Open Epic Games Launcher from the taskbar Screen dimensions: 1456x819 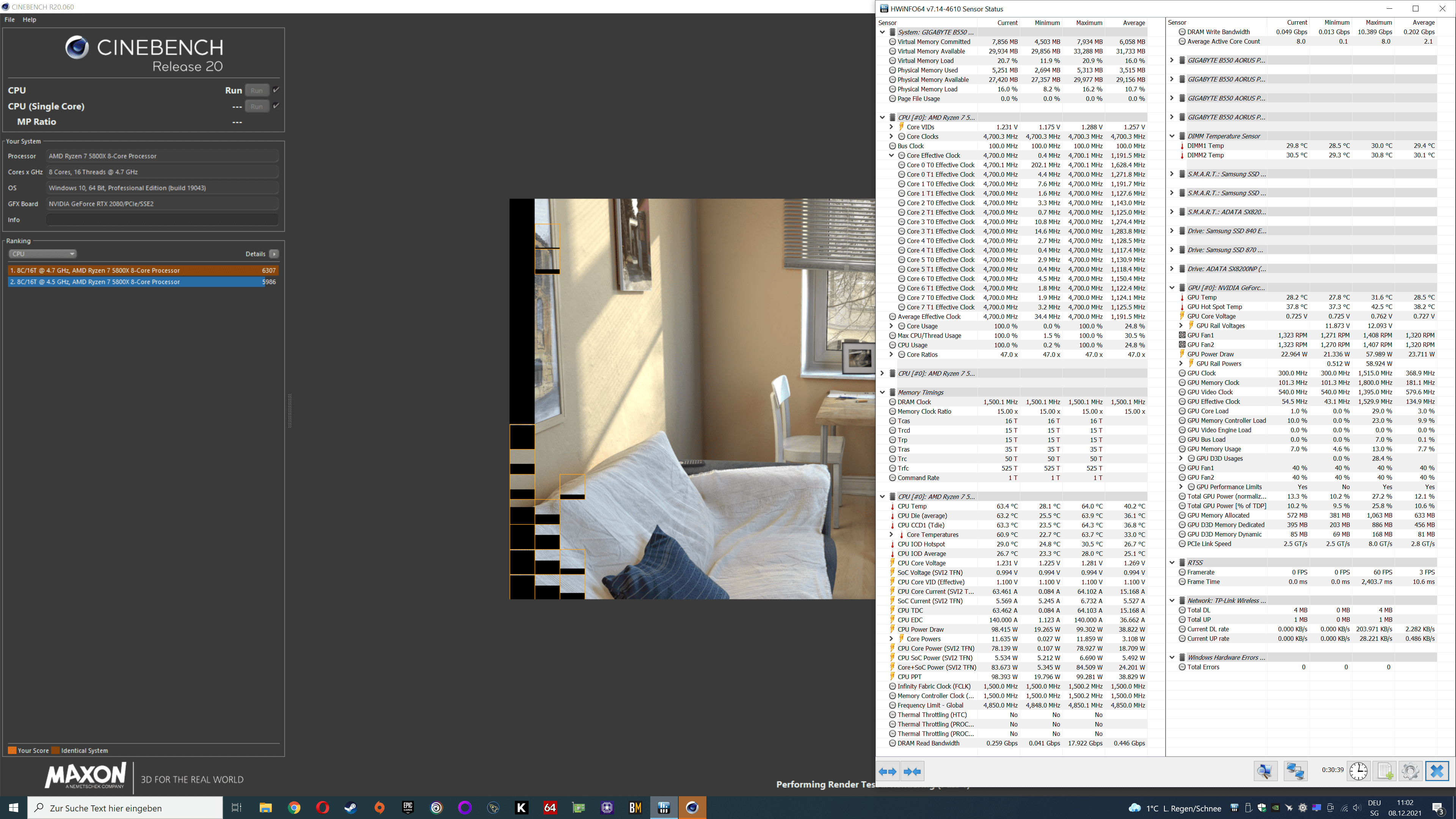(408, 808)
